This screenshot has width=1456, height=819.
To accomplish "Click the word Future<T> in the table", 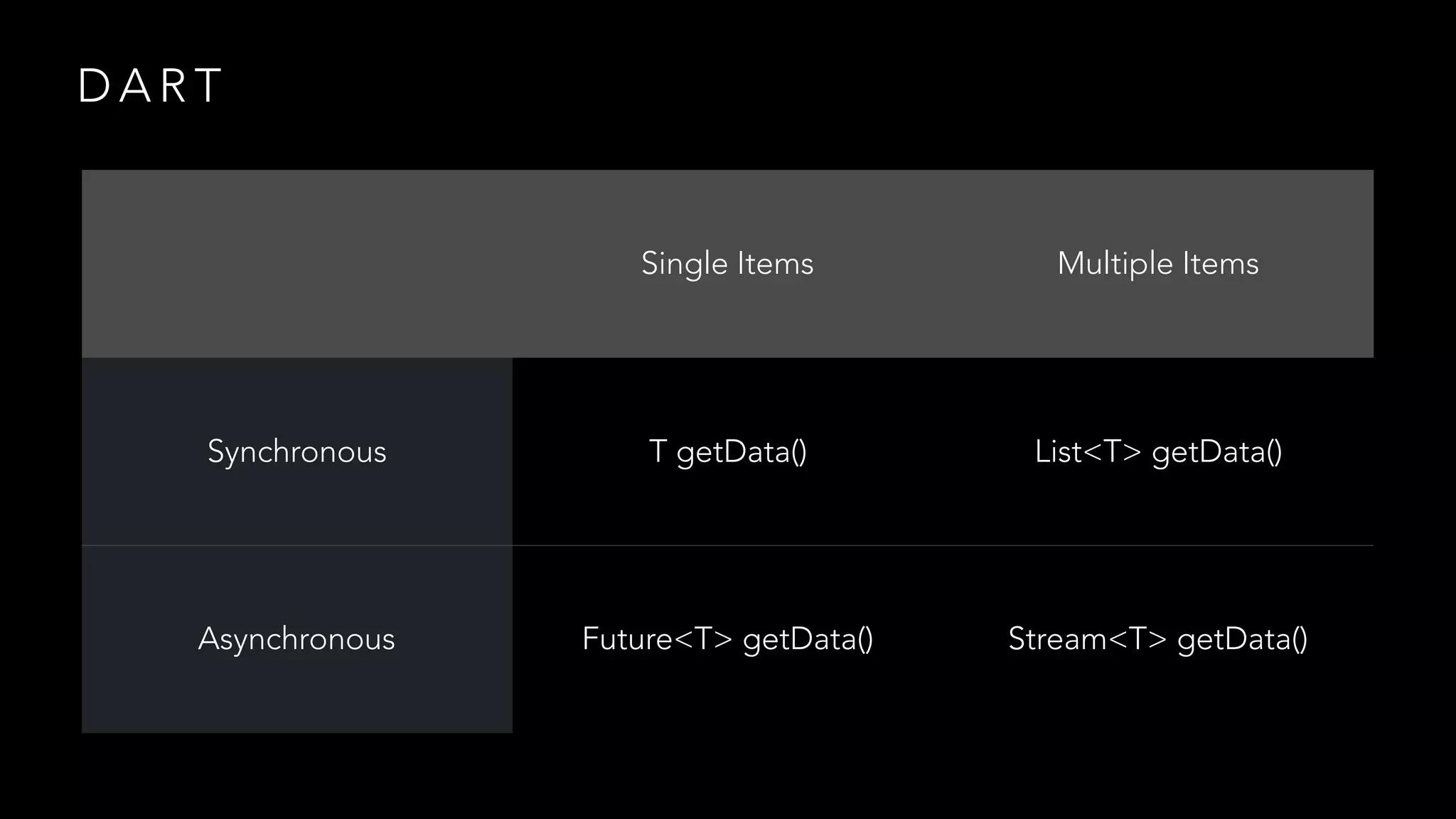I will tap(657, 638).
